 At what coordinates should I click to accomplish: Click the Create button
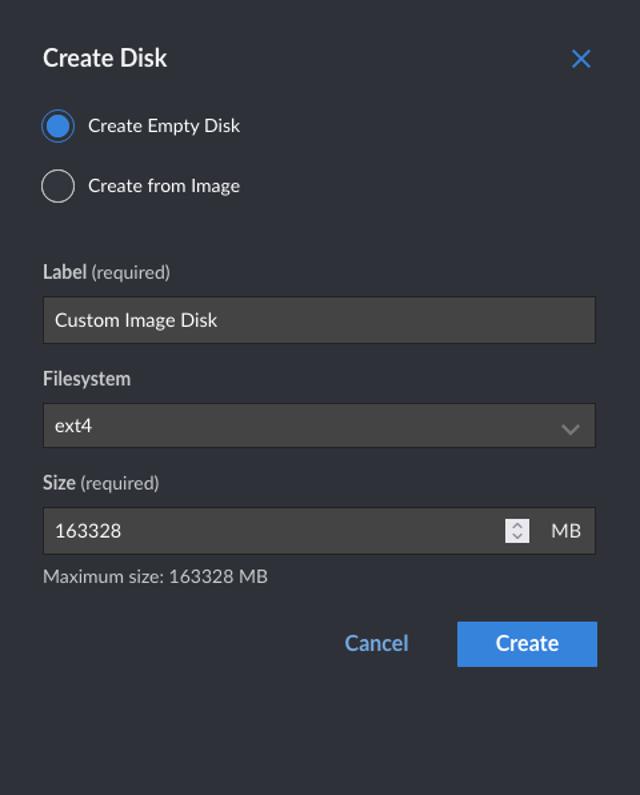[x=527, y=644]
